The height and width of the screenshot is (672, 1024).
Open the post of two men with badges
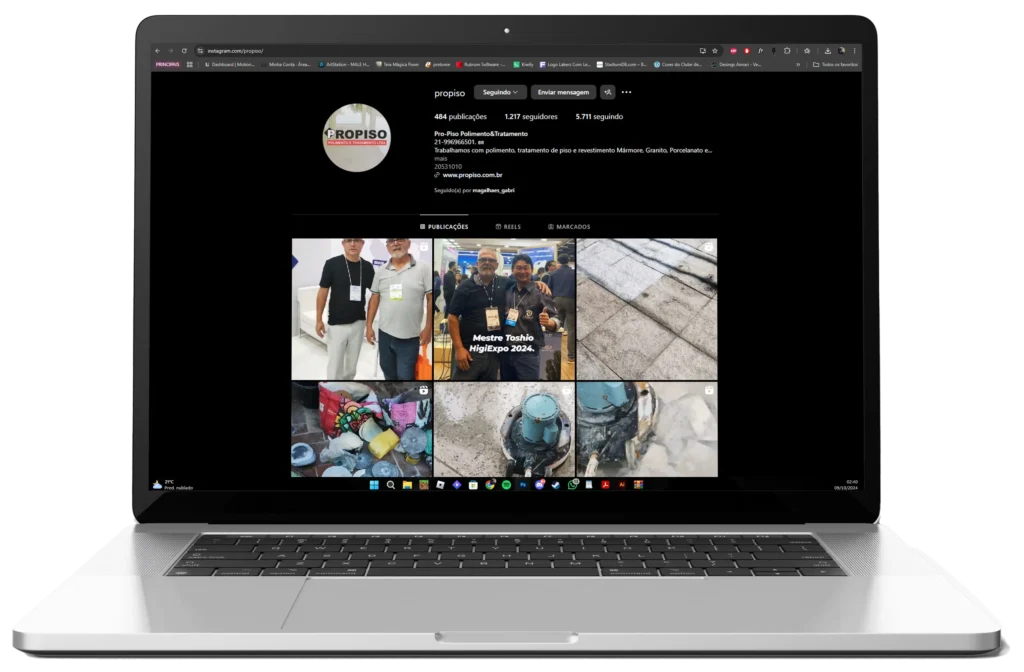point(362,309)
